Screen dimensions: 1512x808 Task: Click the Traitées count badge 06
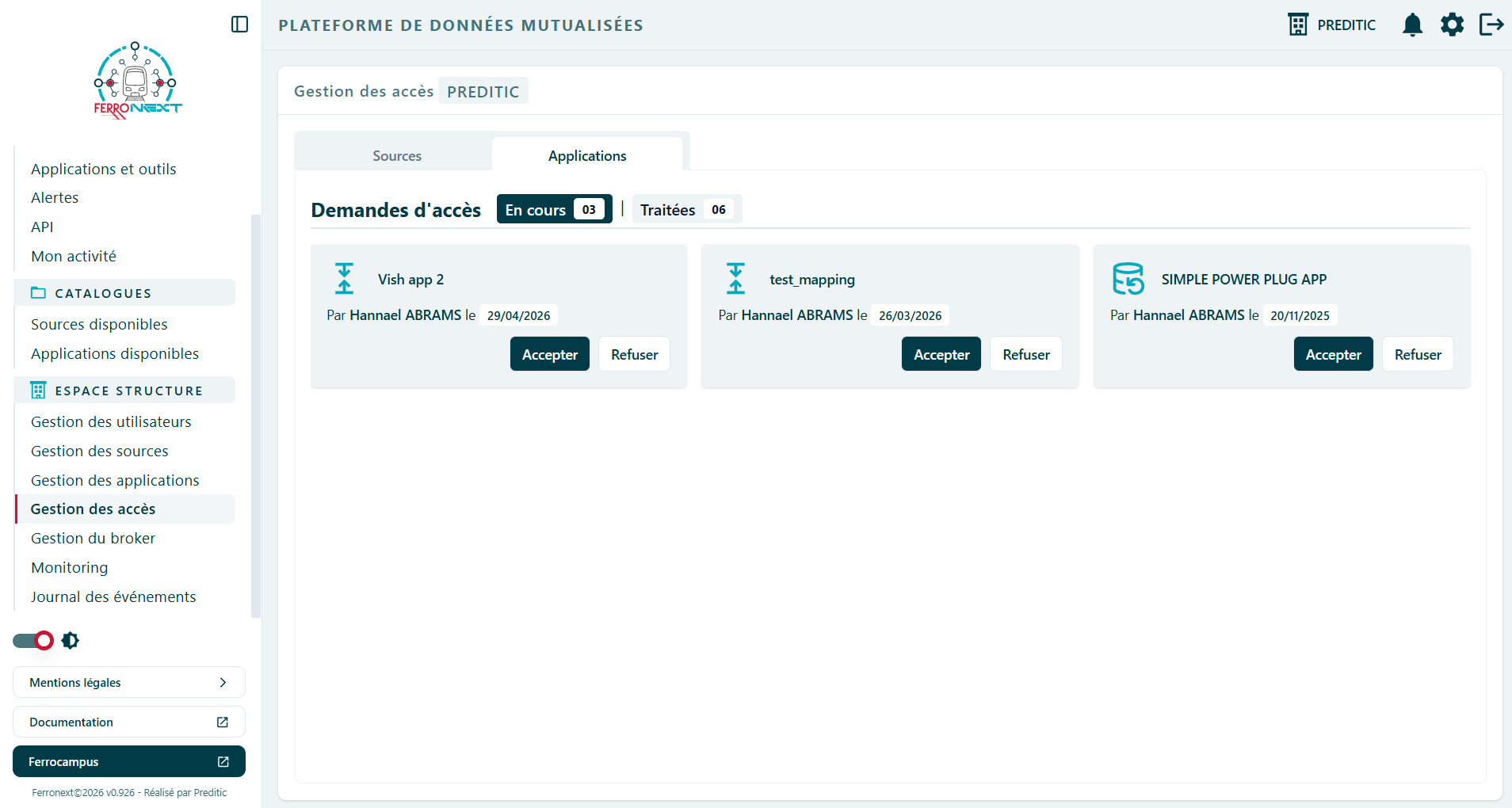[x=719, y=209]
